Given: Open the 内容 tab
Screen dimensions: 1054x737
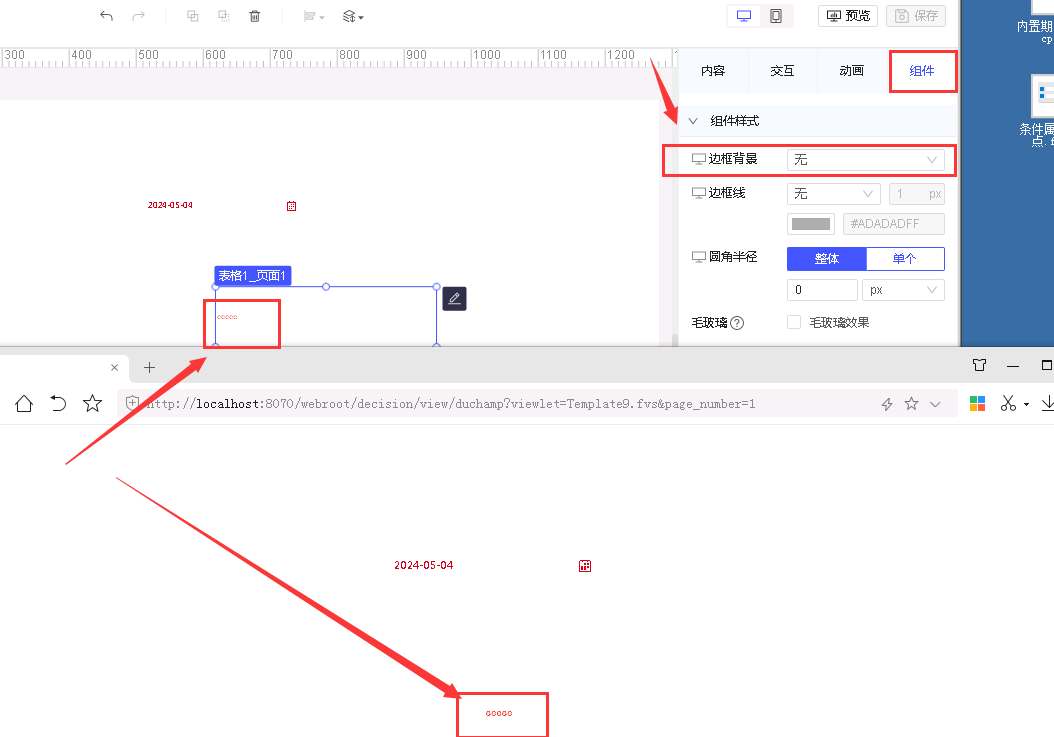Looking at the screenshot, I should (713, 71).
